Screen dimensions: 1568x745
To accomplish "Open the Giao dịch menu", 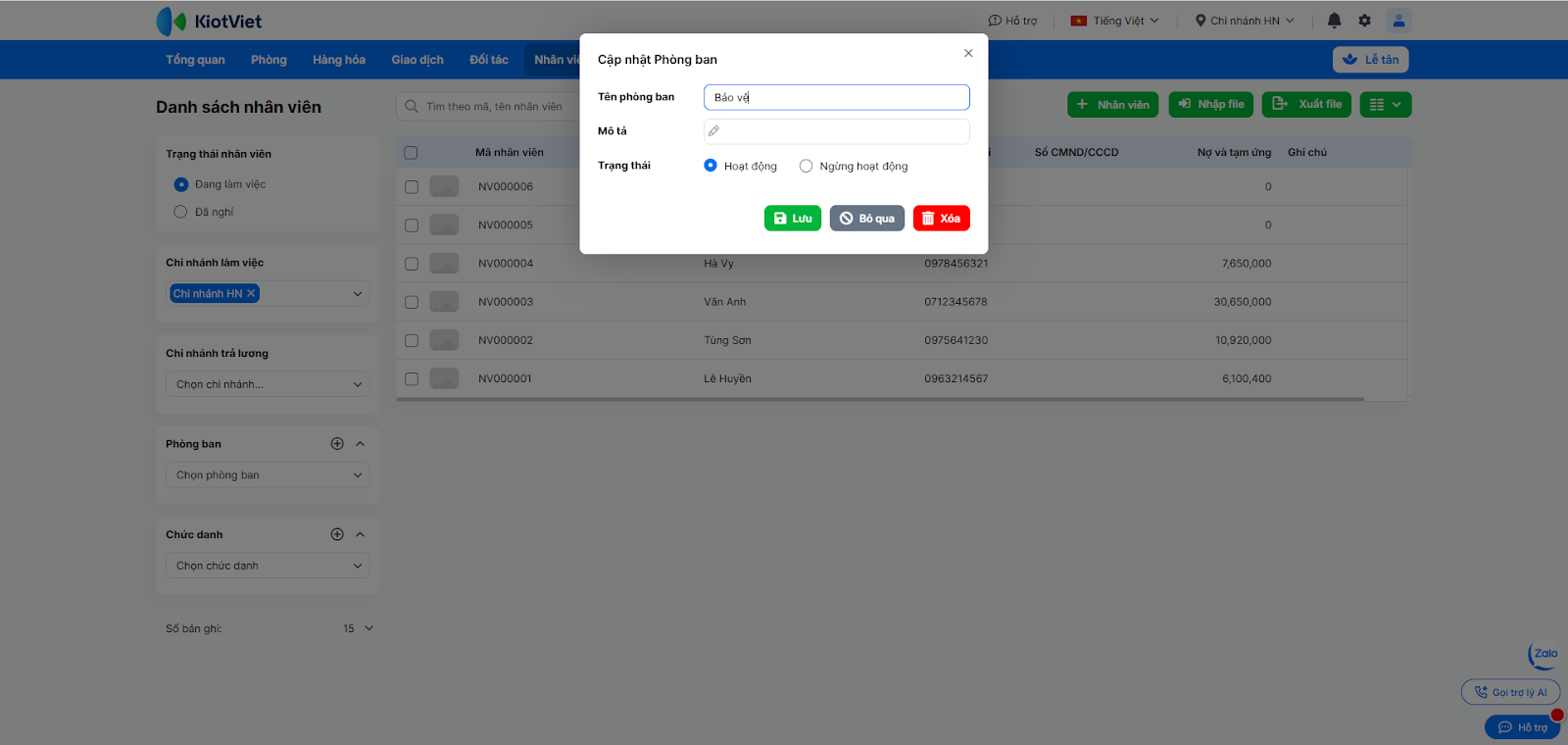I will (x=417, y=60).
